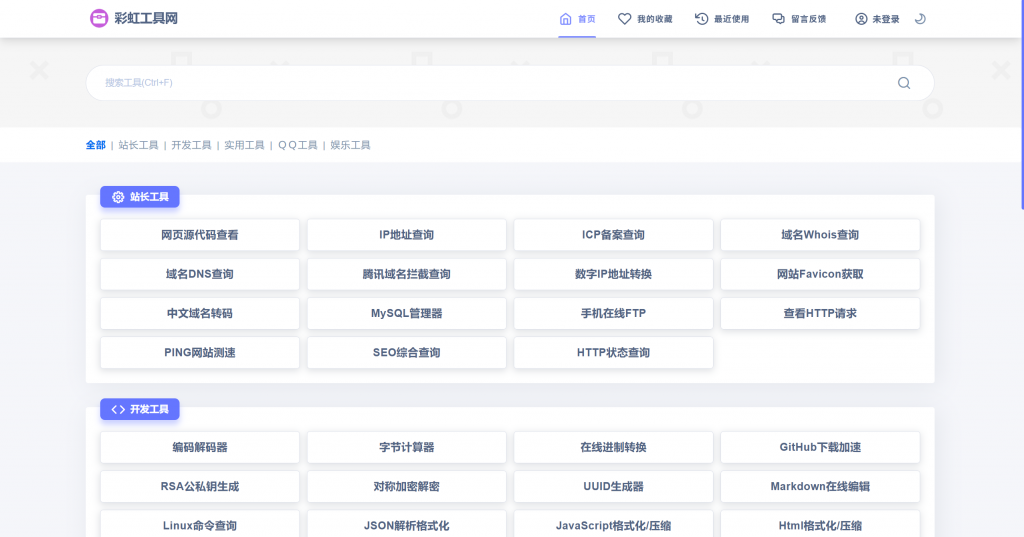Open the JavaScript格式化/压缩 tool
This screenshot has height=537, width=1024.
613,525
